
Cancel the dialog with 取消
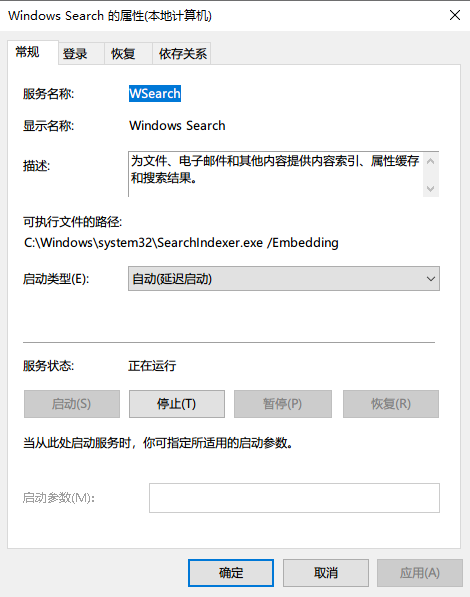326,573
